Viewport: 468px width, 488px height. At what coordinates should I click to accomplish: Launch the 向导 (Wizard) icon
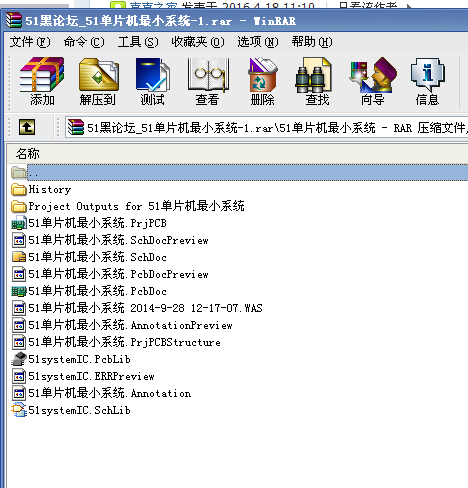[373, 81]
